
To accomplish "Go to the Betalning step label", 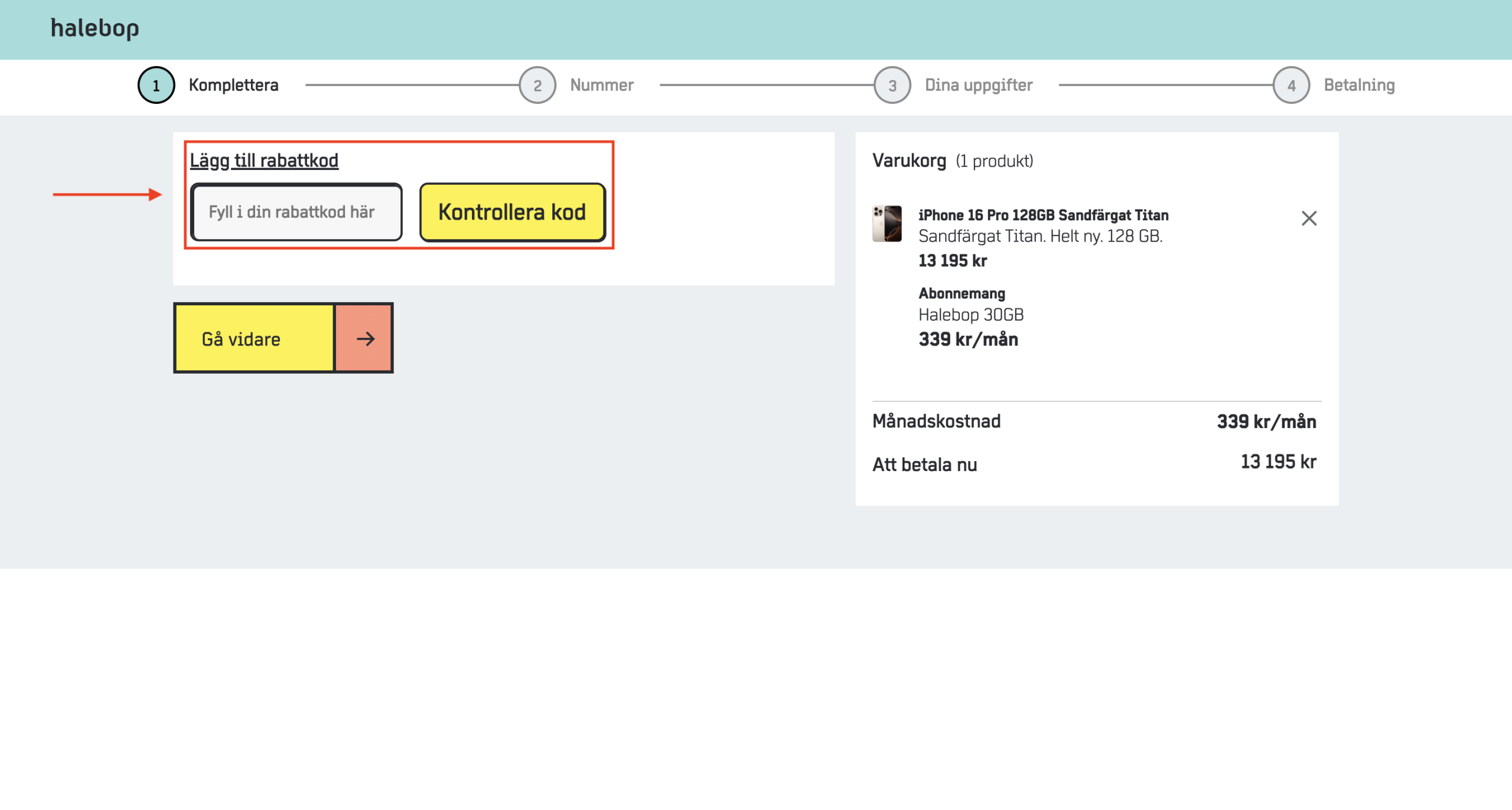I will click(1360, 85).
